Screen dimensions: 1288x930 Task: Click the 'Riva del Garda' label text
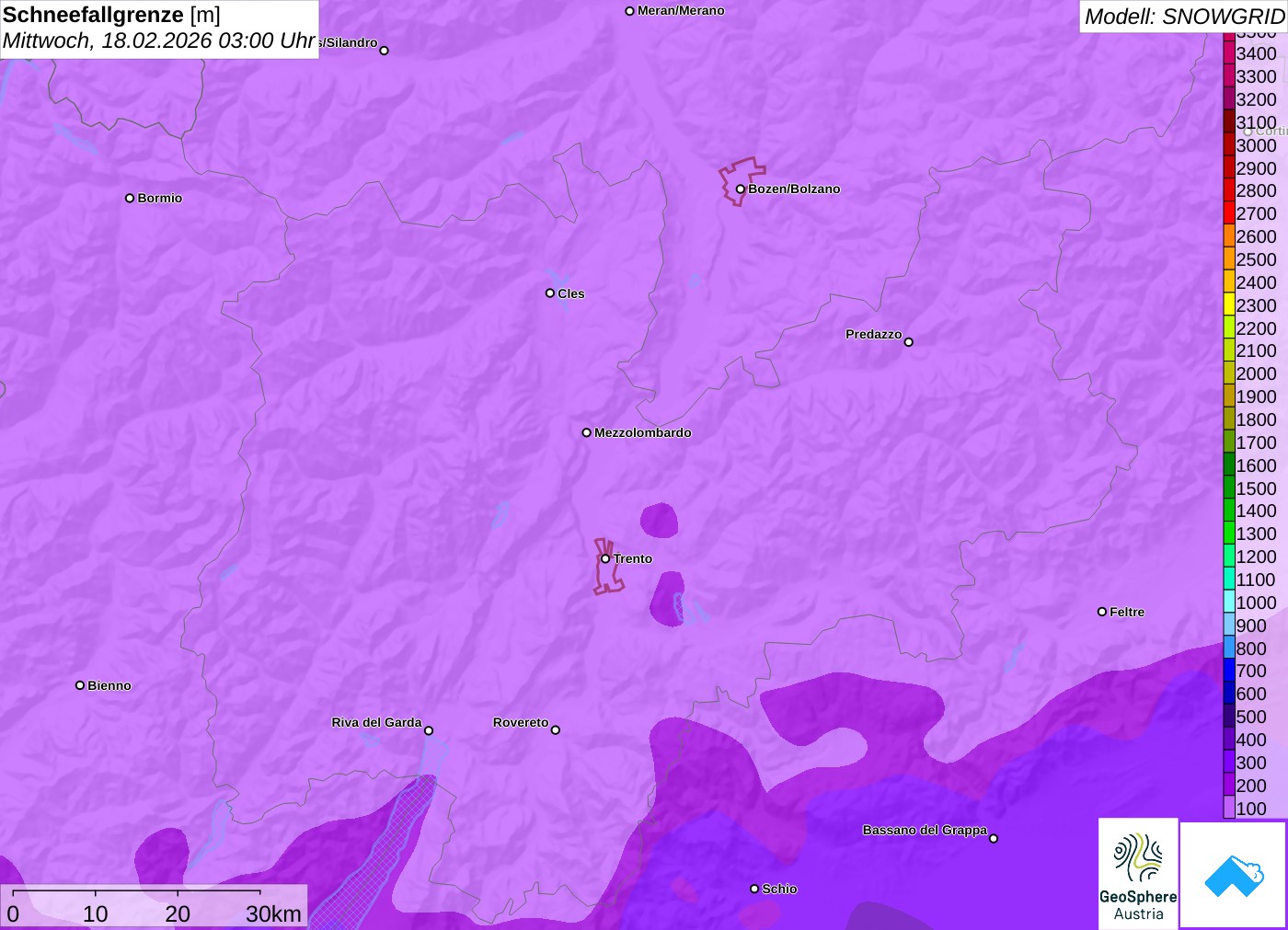pyautogui.click(x=376, y=722)
